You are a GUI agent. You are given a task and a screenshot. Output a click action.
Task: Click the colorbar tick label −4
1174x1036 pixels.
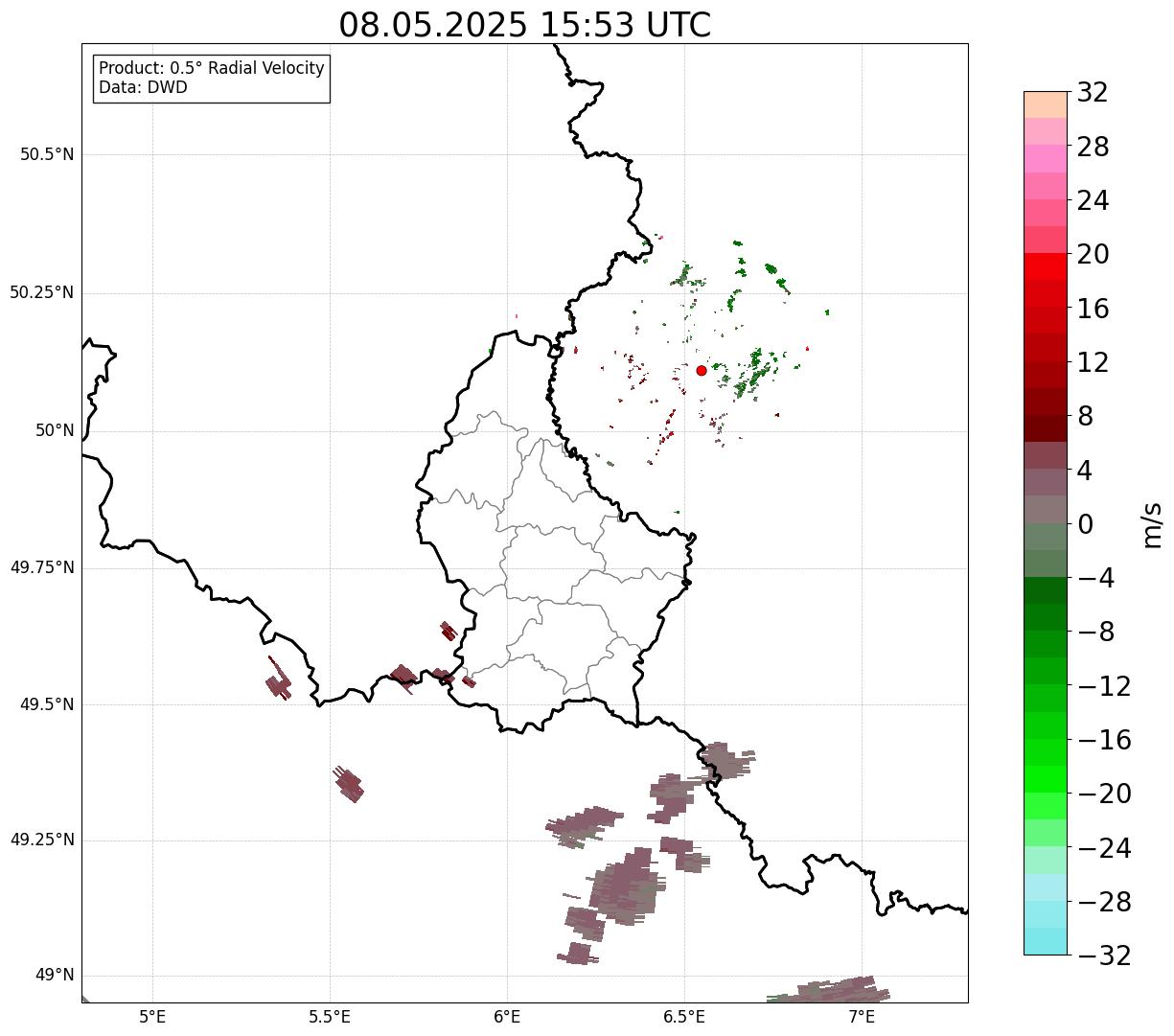(1094, 579)
